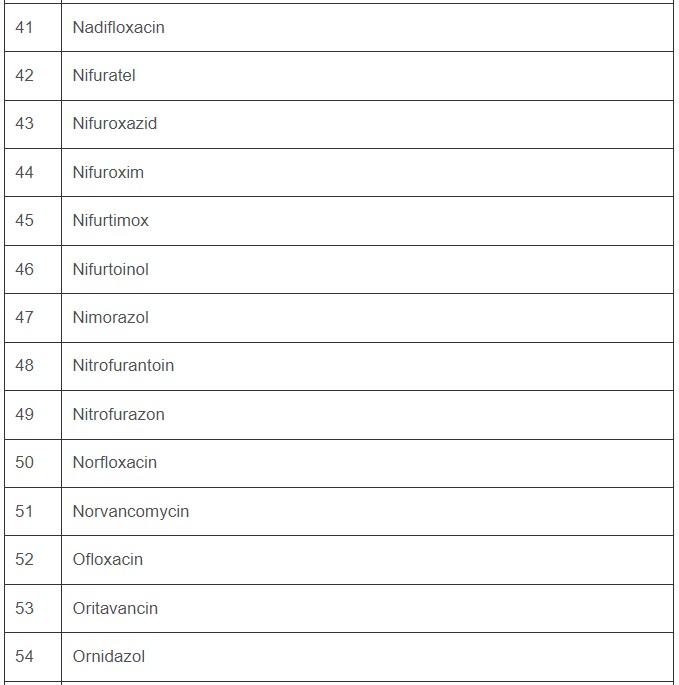
Task: Click the Nitrofurazon table cell
Action: click(118, 414)
